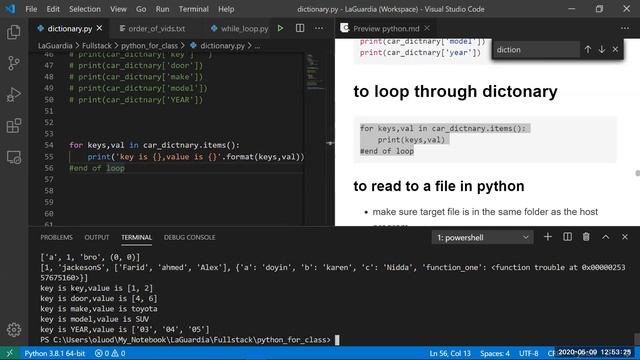The height and width of the screenshot is (360, 640).
Task: Click terminal output 'key is model,value is SUV'
Action: click(x=94, y=319)
